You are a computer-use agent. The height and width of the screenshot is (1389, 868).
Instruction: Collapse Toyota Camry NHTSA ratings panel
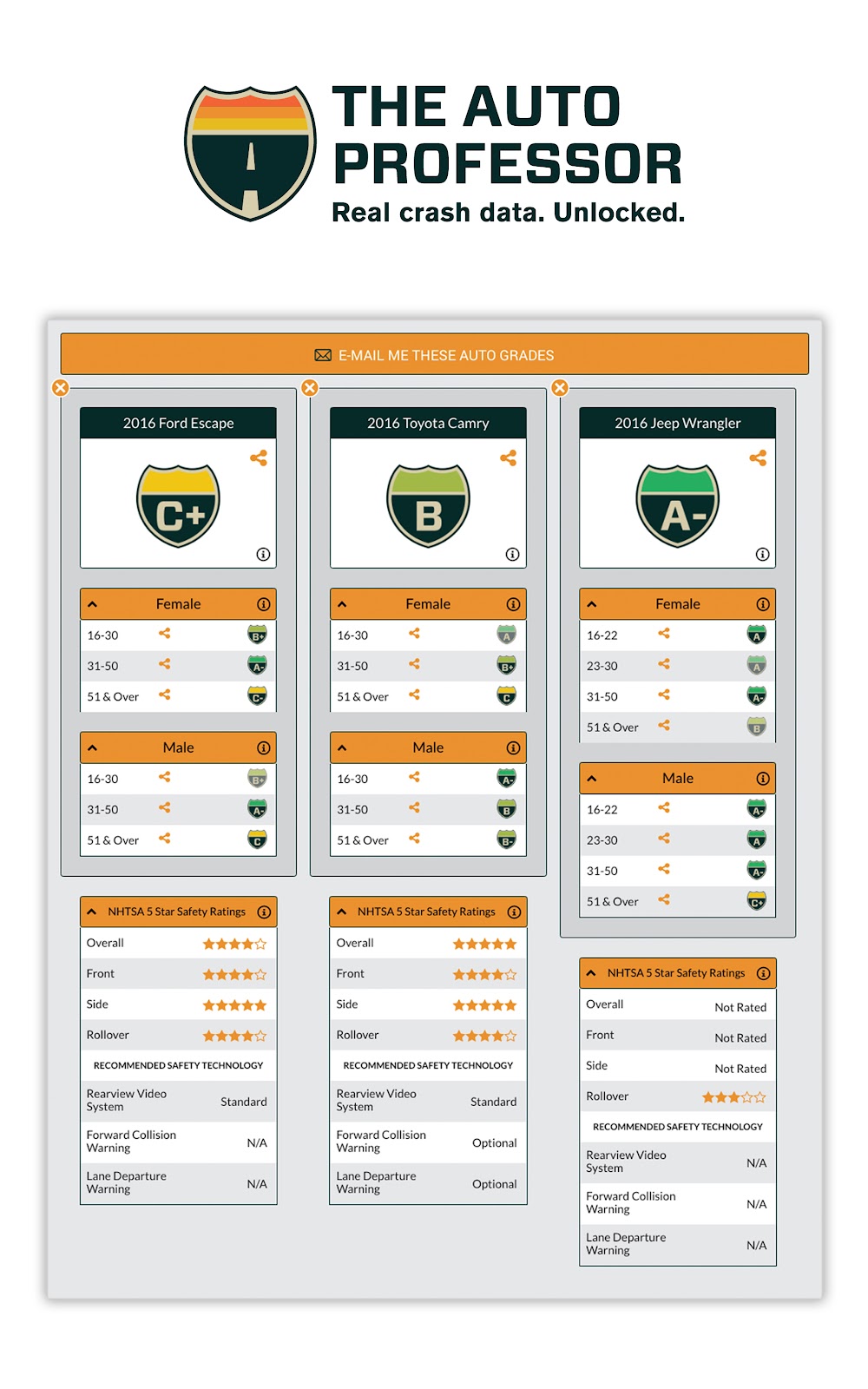tap(342, 912)
